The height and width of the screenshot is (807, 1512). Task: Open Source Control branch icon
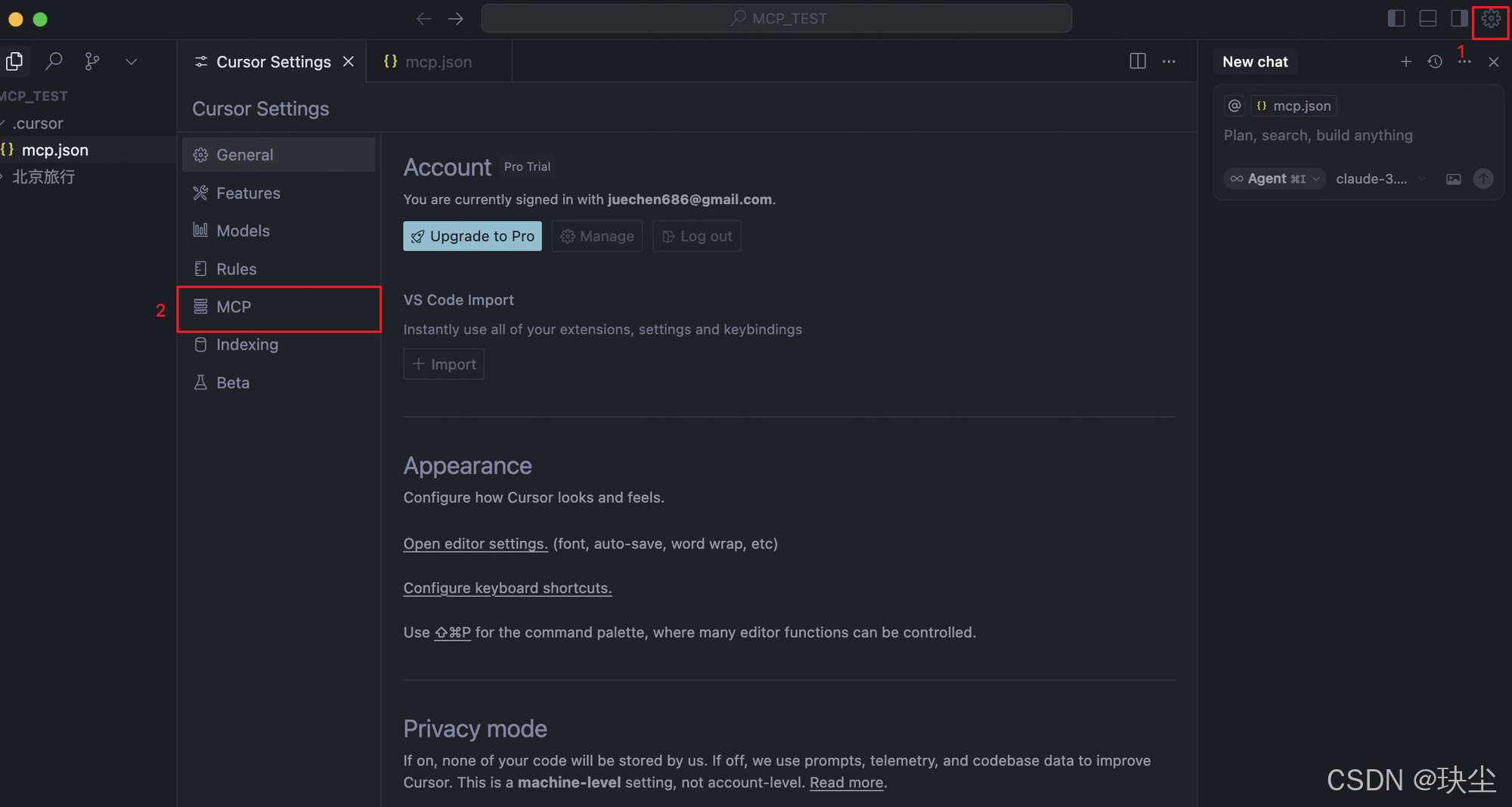tap(92, 61)
